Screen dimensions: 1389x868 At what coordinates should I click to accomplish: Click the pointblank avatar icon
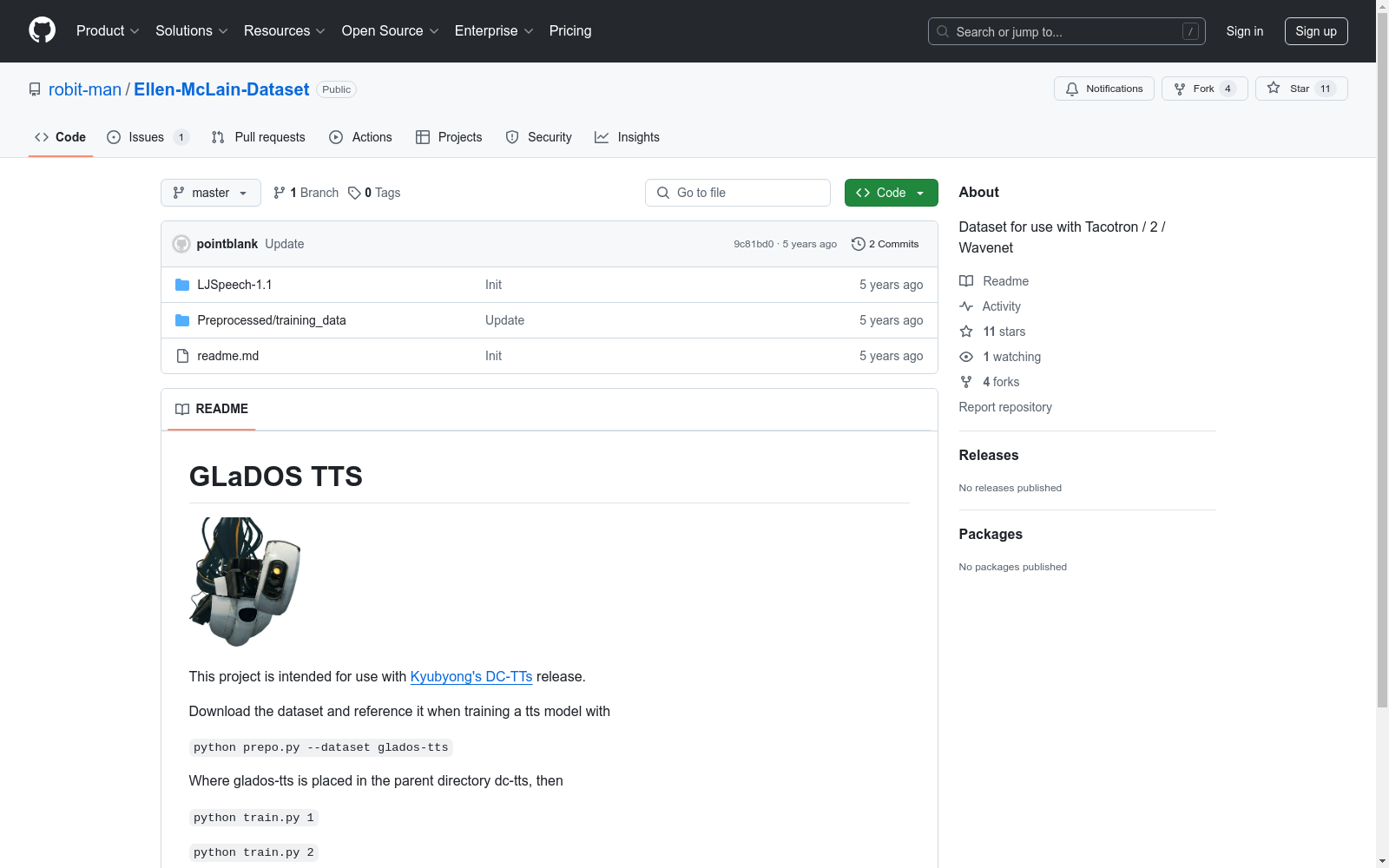coord(181,244)
